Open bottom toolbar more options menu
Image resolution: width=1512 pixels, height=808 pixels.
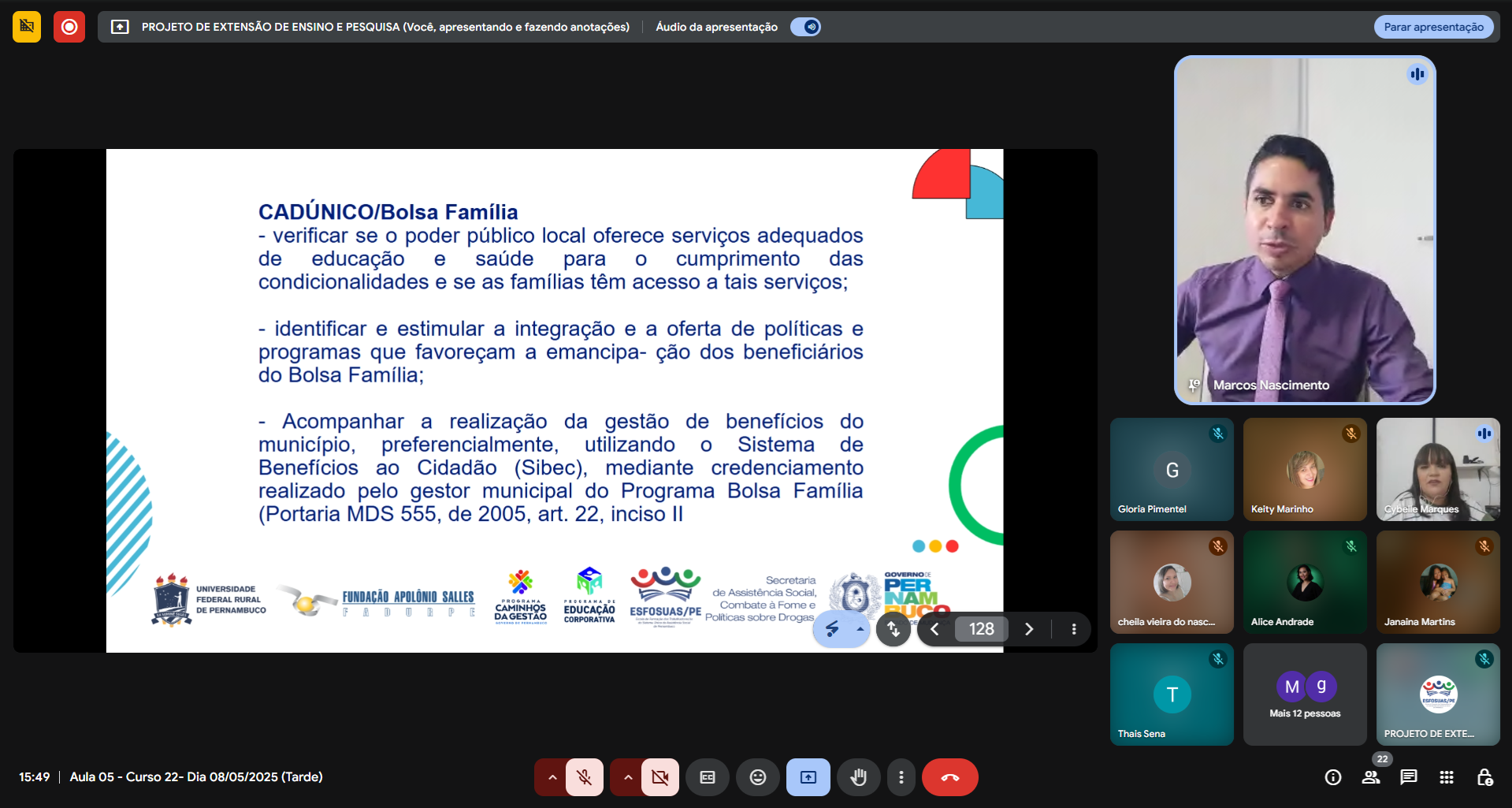point(901,777)
